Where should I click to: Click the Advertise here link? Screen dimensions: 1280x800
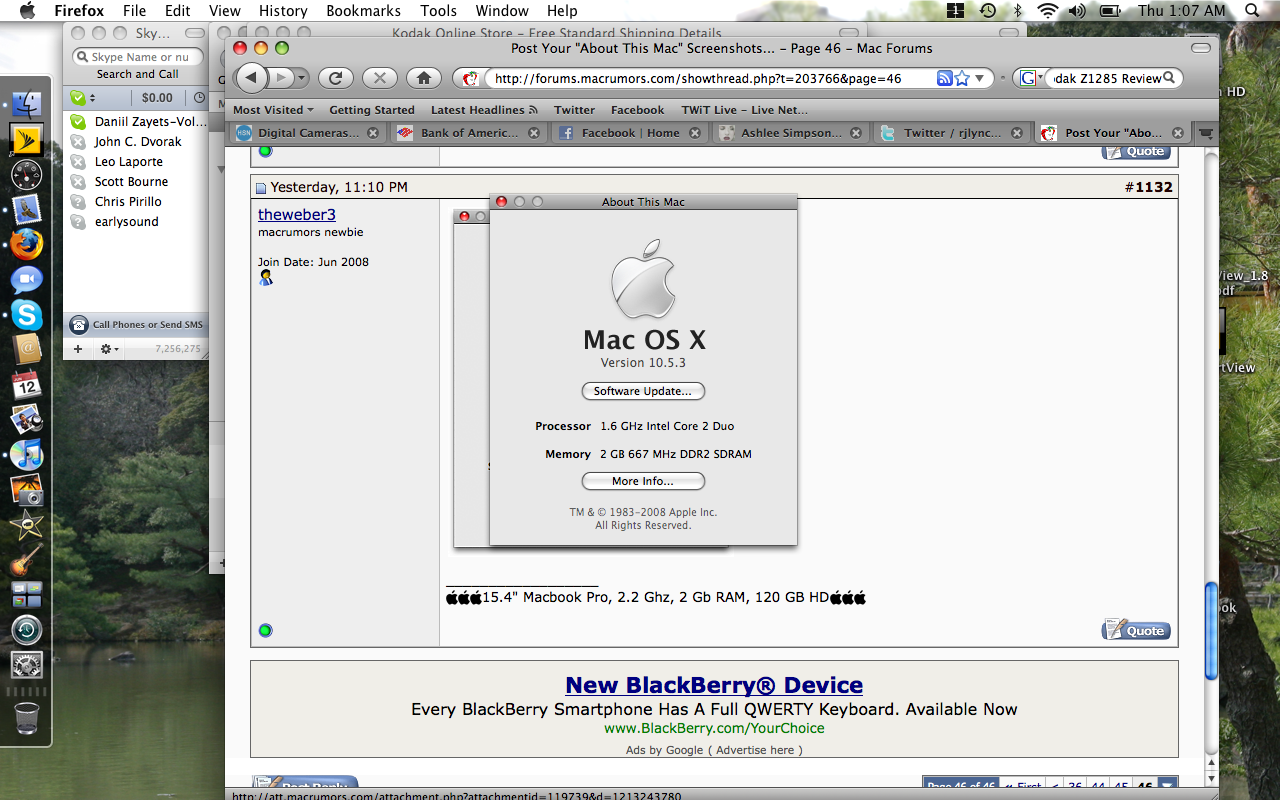[x=755, y=750]
